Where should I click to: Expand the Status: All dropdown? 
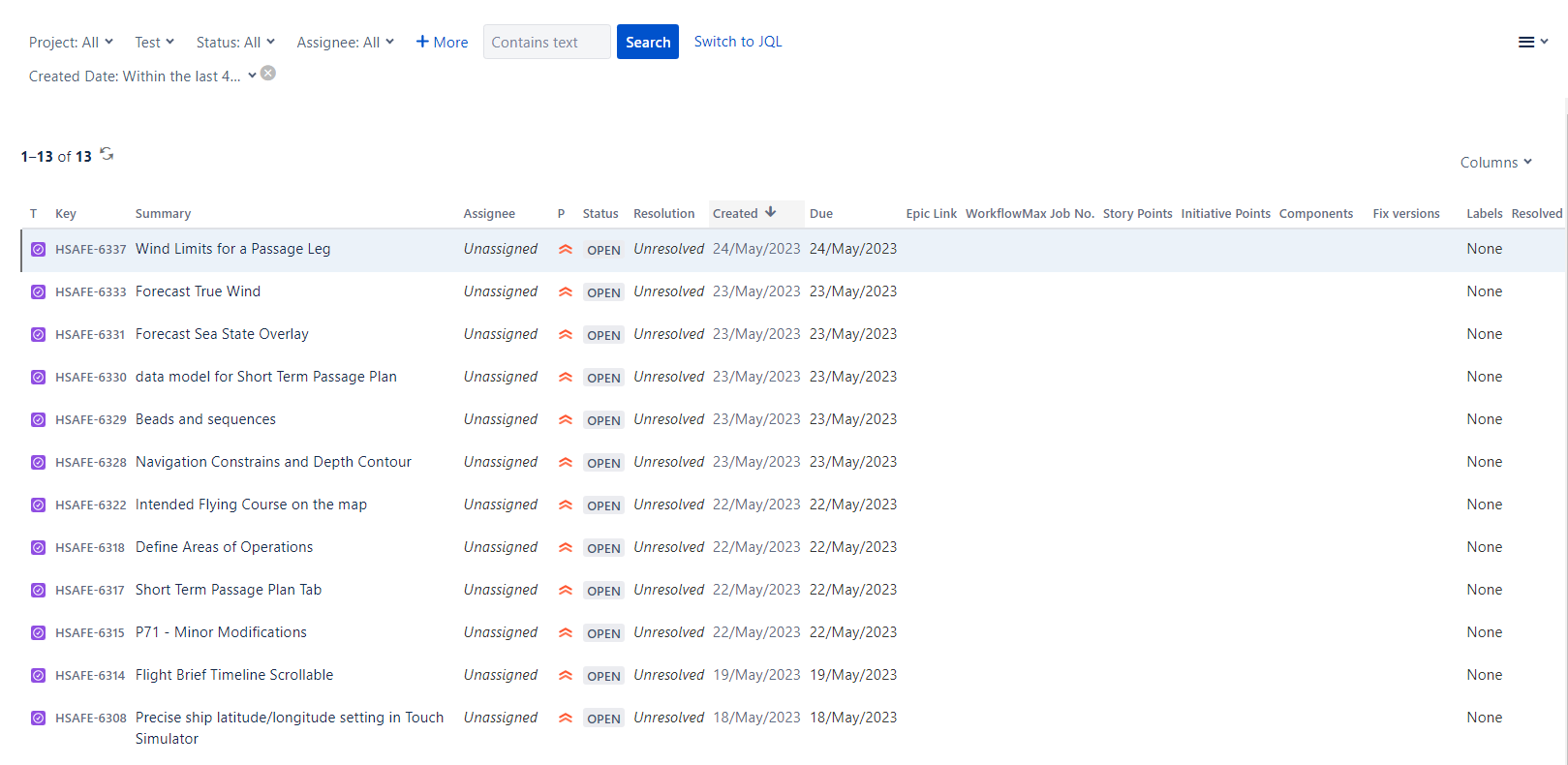pos(235,42)
